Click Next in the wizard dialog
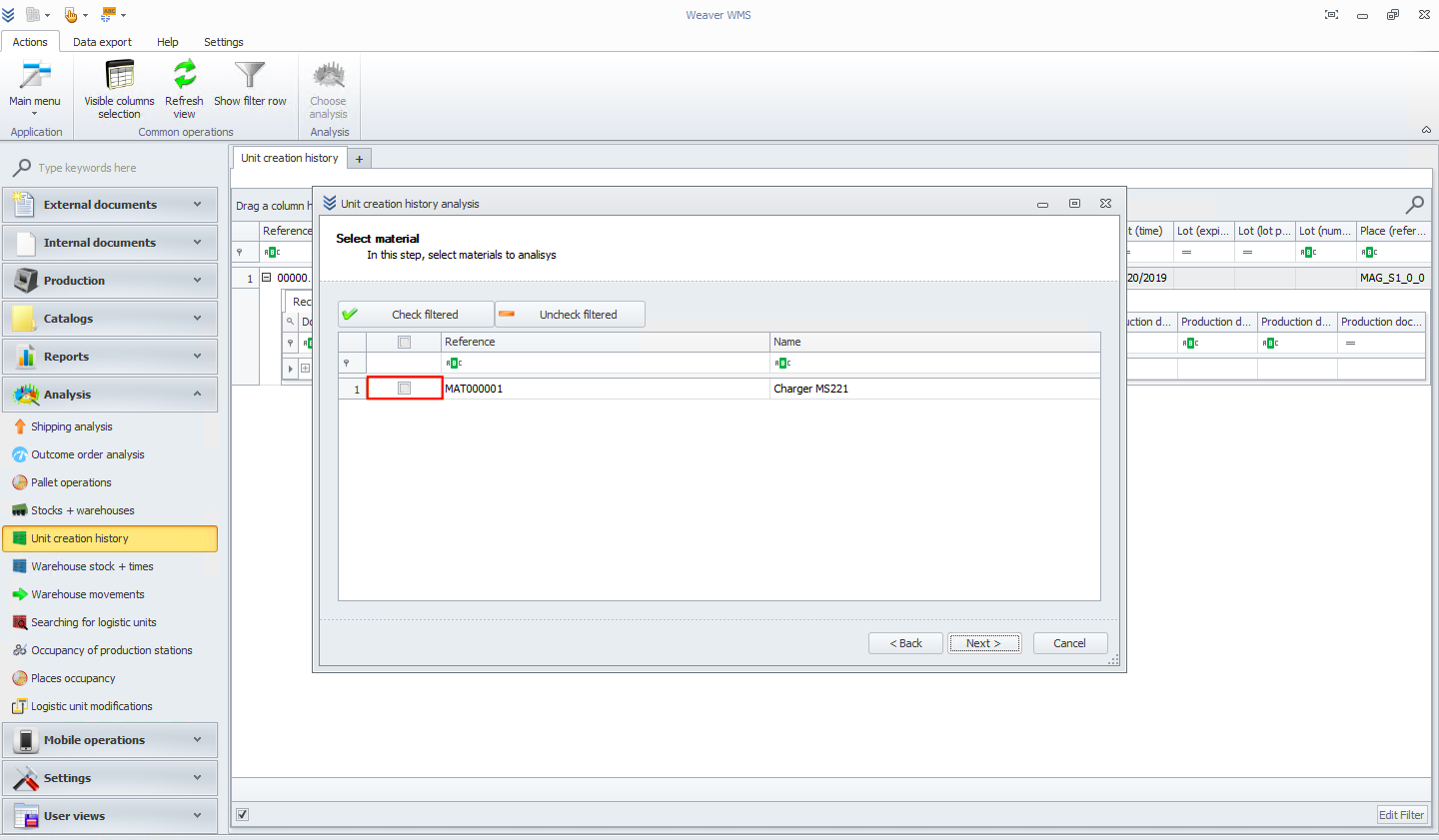The image size is (1439, 840). click(x=983, y=643)
